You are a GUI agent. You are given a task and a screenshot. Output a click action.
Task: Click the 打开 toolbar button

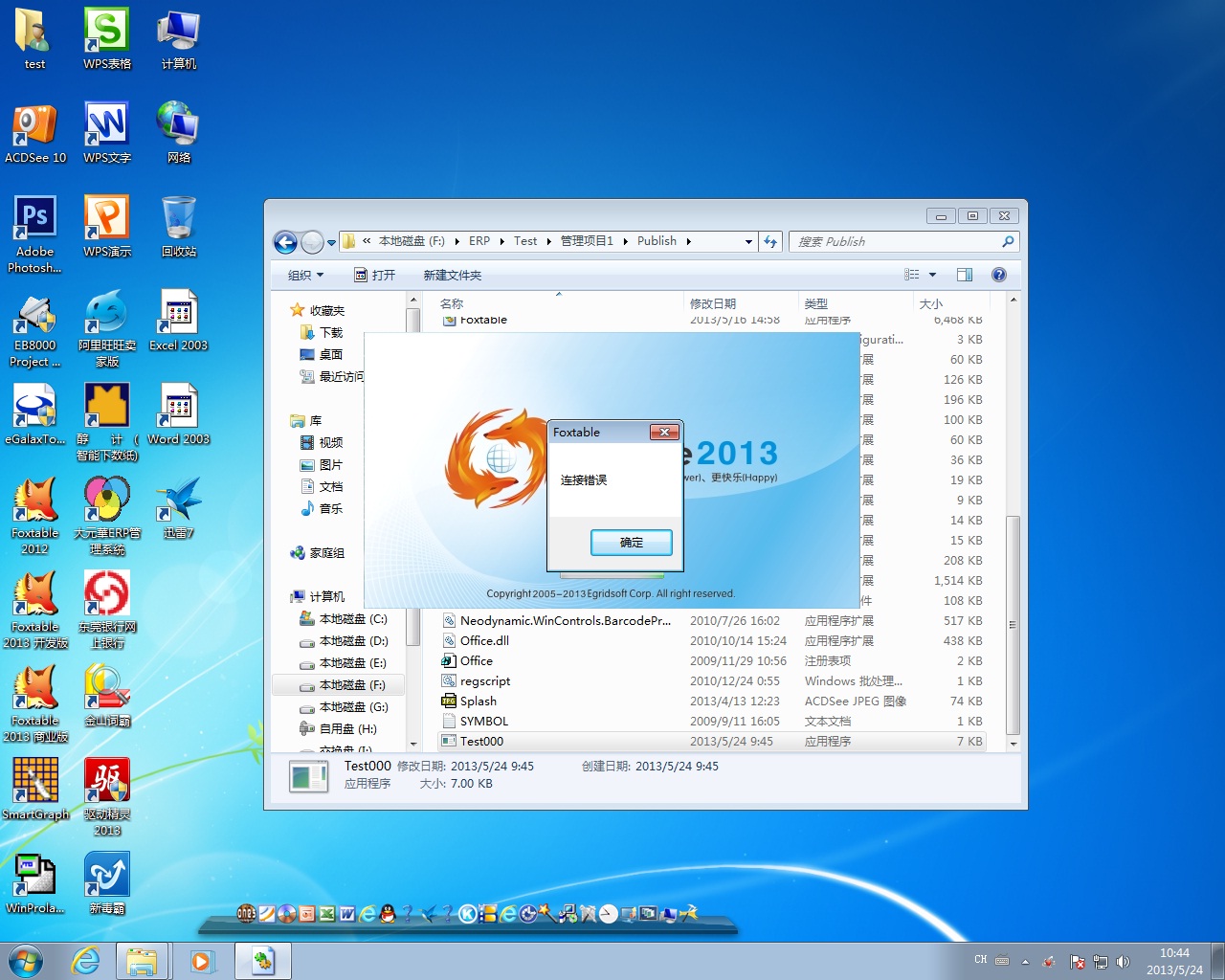[375, 275]
